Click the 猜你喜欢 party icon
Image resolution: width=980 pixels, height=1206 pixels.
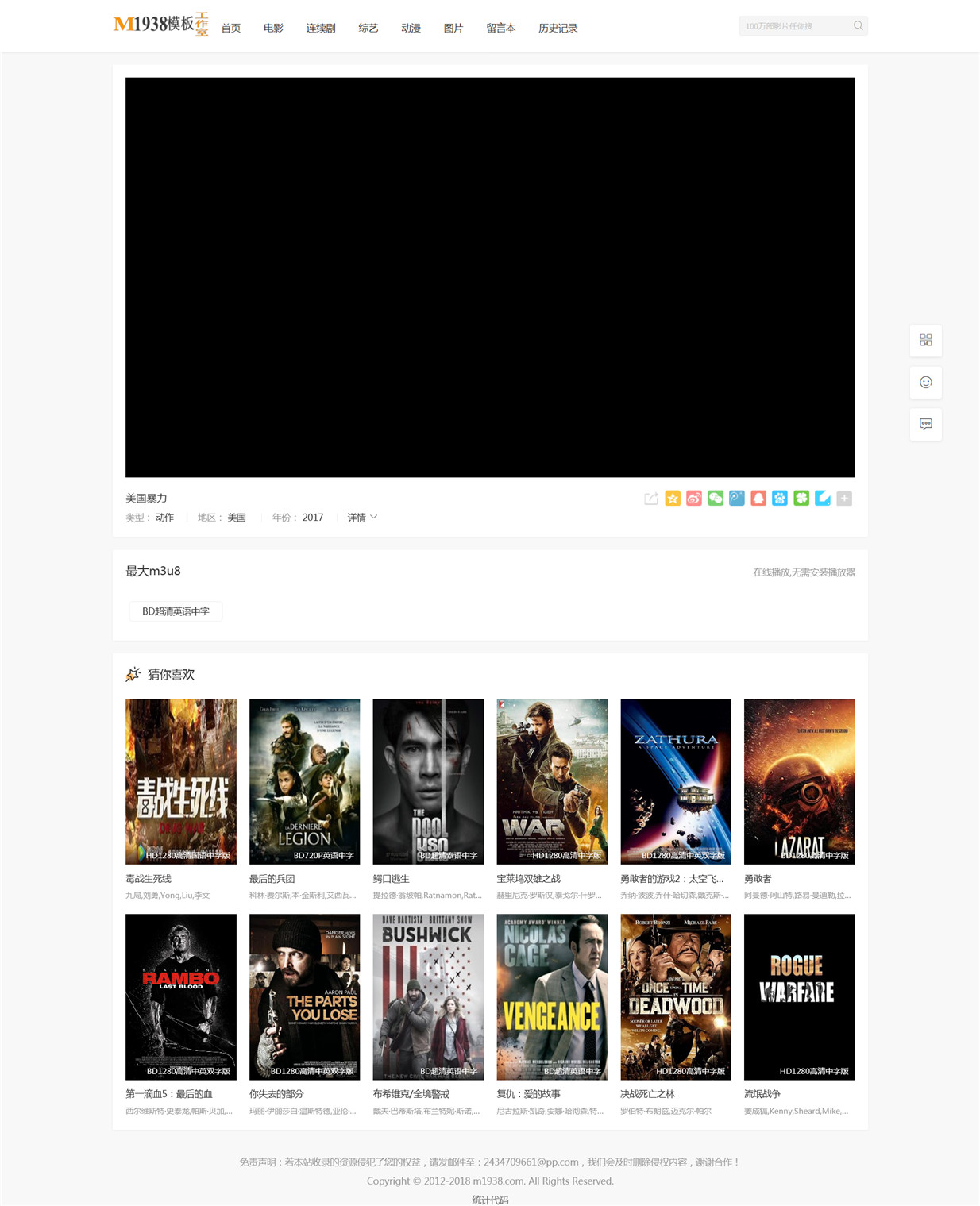point(133,674)
